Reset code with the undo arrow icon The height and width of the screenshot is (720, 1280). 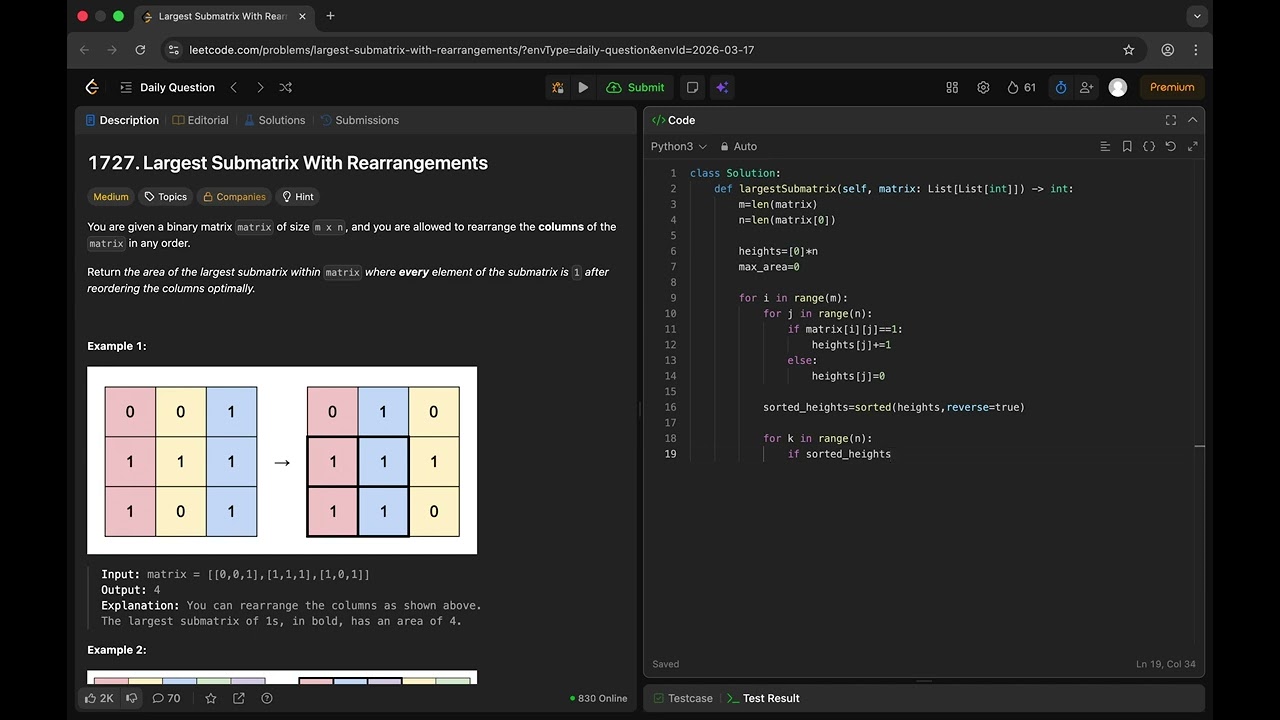coord(1171,146)
